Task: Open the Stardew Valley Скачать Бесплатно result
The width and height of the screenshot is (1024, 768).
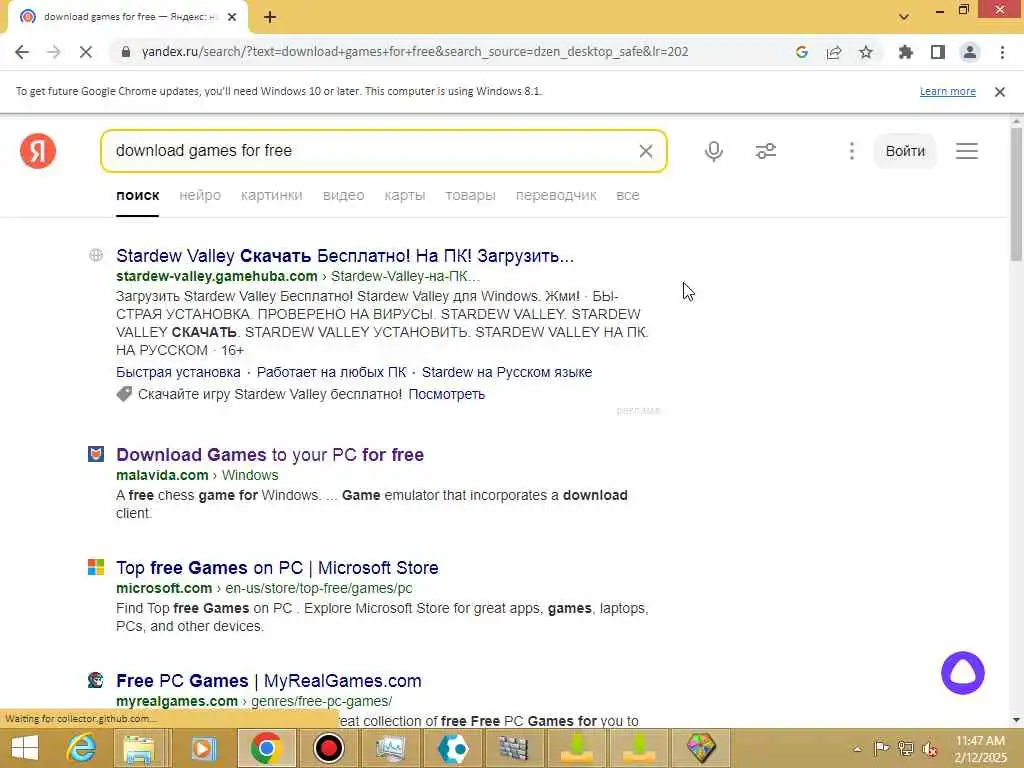Action: pos(345,255)
